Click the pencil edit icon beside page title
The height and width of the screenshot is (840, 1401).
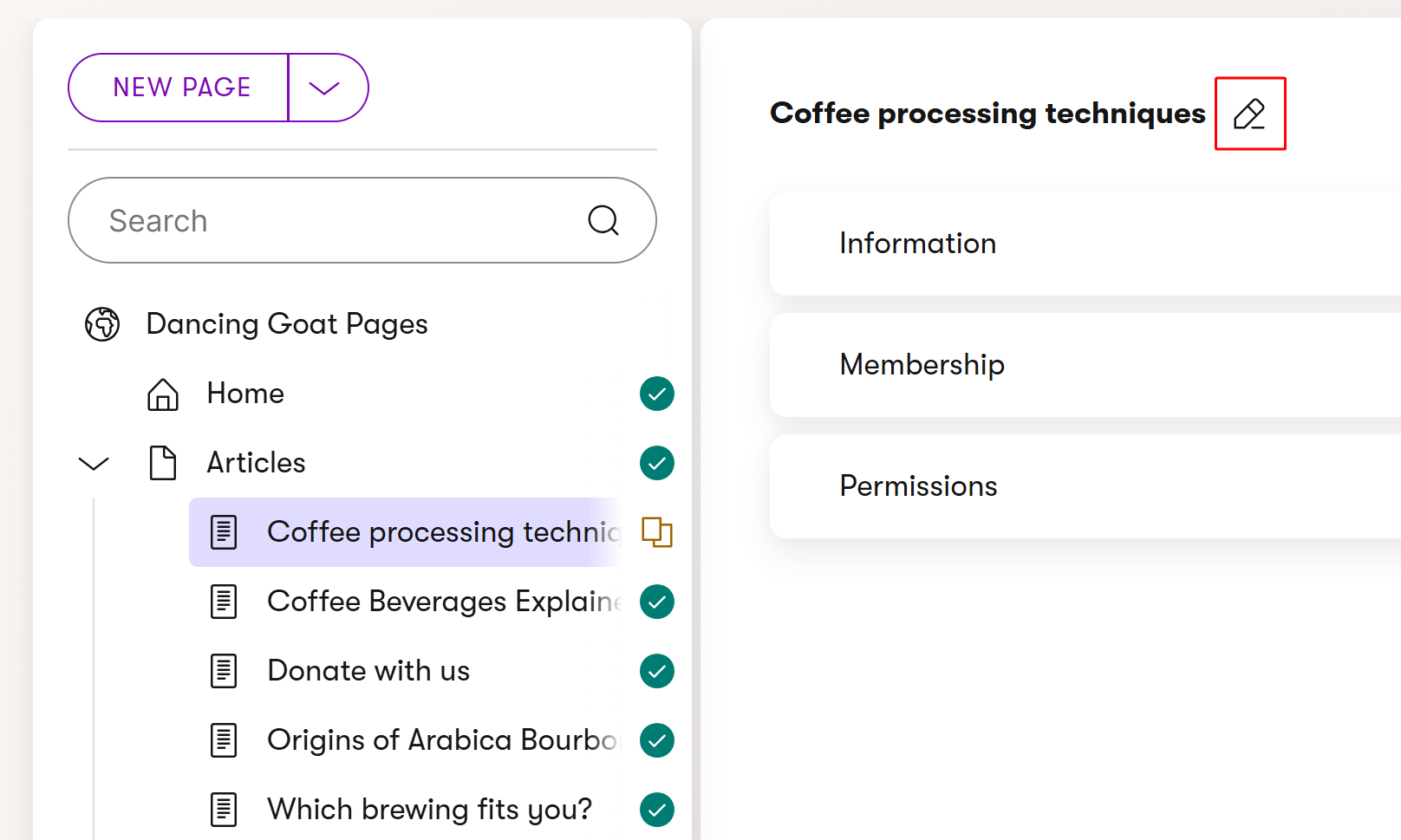(1249, 114)
